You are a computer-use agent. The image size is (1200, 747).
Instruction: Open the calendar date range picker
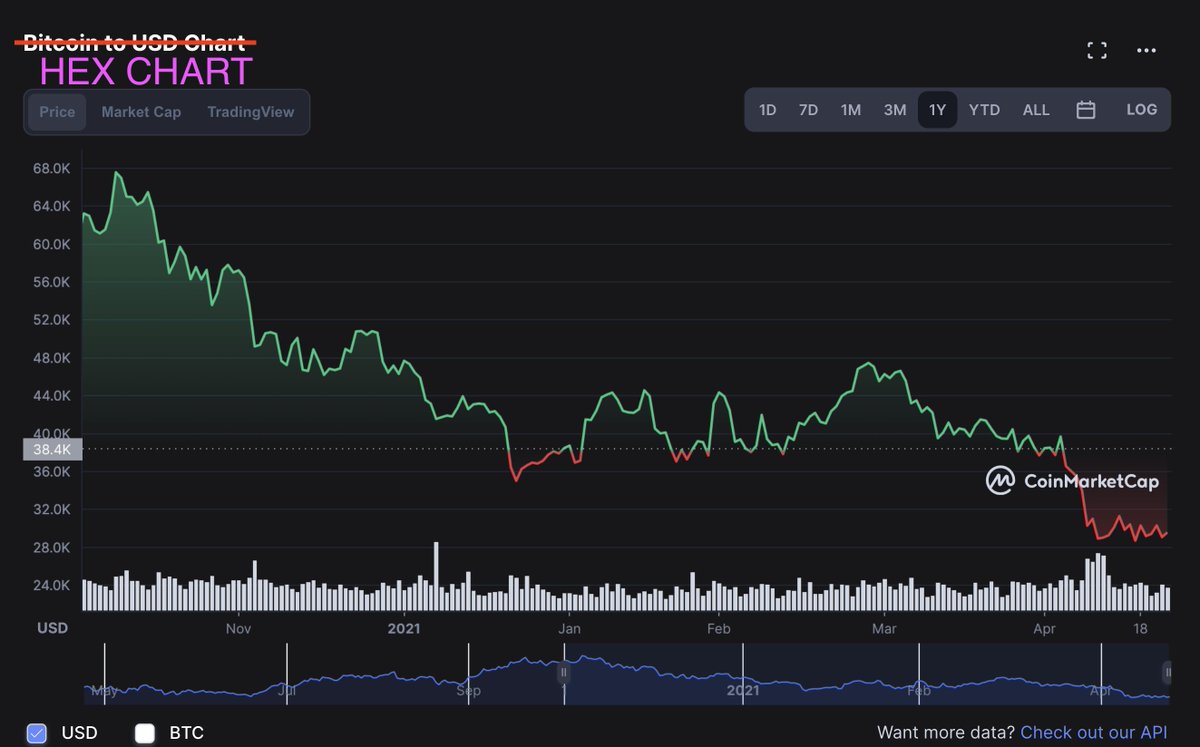(x=1086, y=110)
